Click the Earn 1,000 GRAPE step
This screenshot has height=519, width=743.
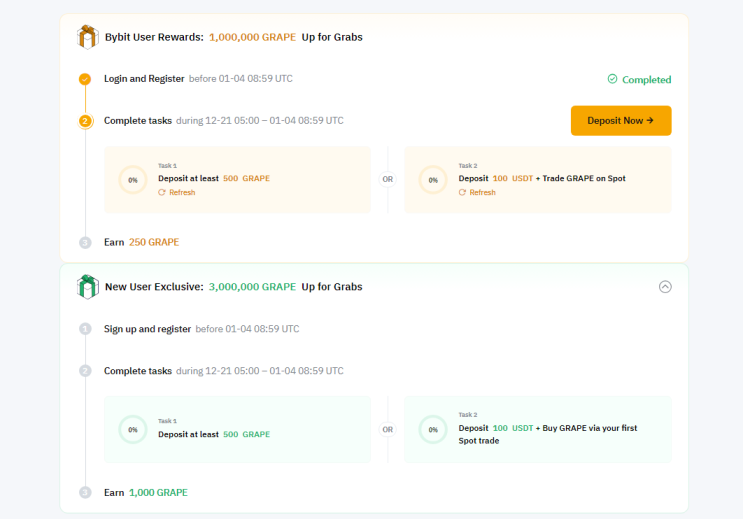(x=145, y=492)
